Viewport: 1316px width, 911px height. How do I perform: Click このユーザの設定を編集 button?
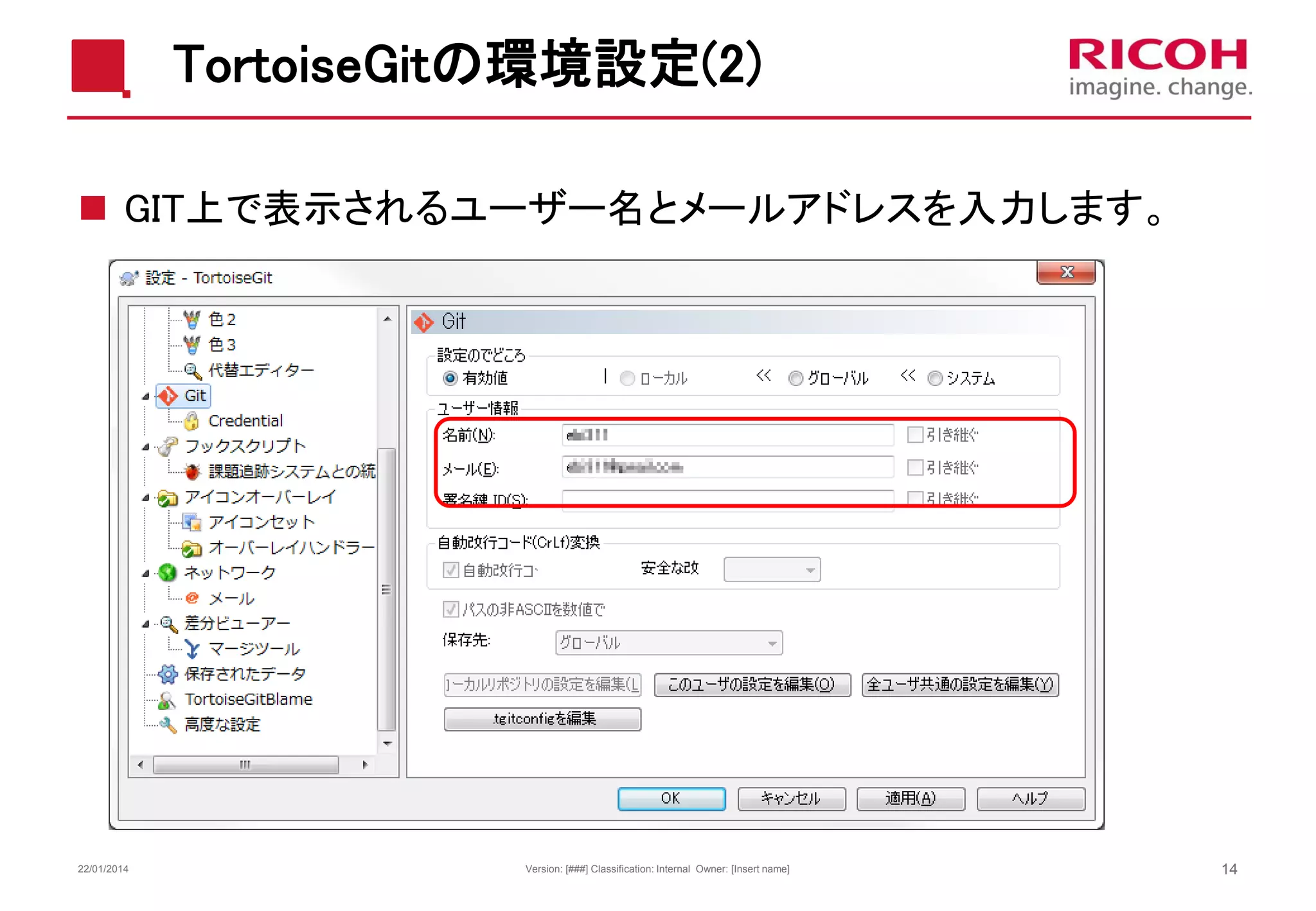click(752, 685)
